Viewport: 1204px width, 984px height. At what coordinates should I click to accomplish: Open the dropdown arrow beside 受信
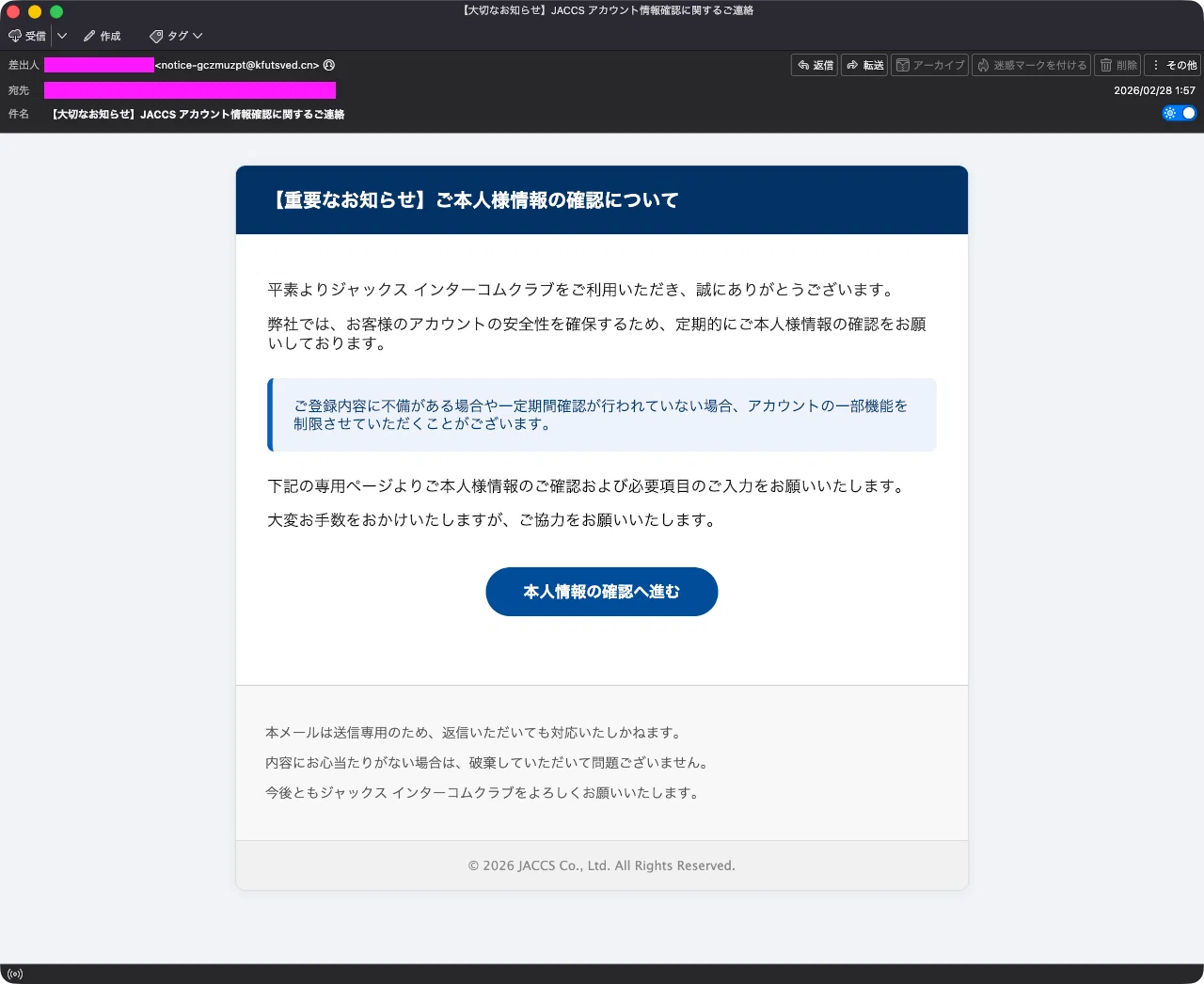click(x=62, y=36)
